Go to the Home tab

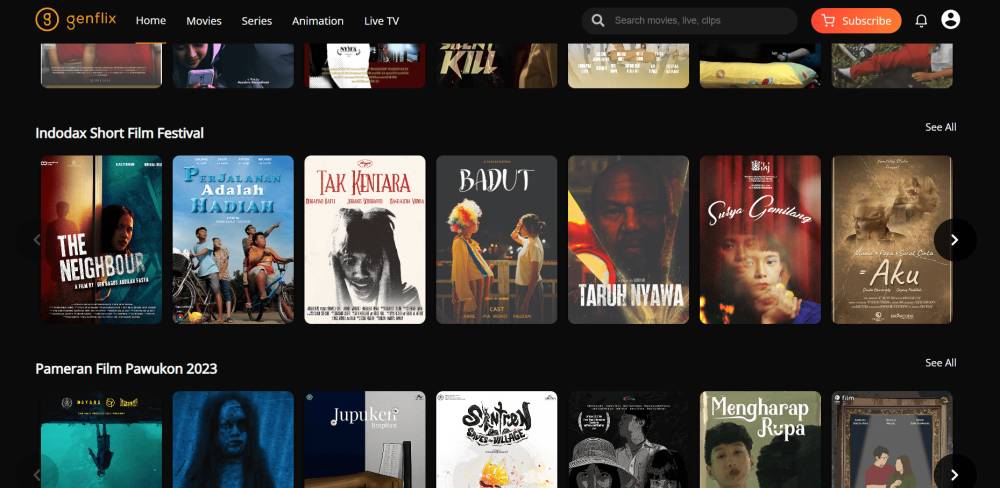pyautogui.click(x=151, y=20)
